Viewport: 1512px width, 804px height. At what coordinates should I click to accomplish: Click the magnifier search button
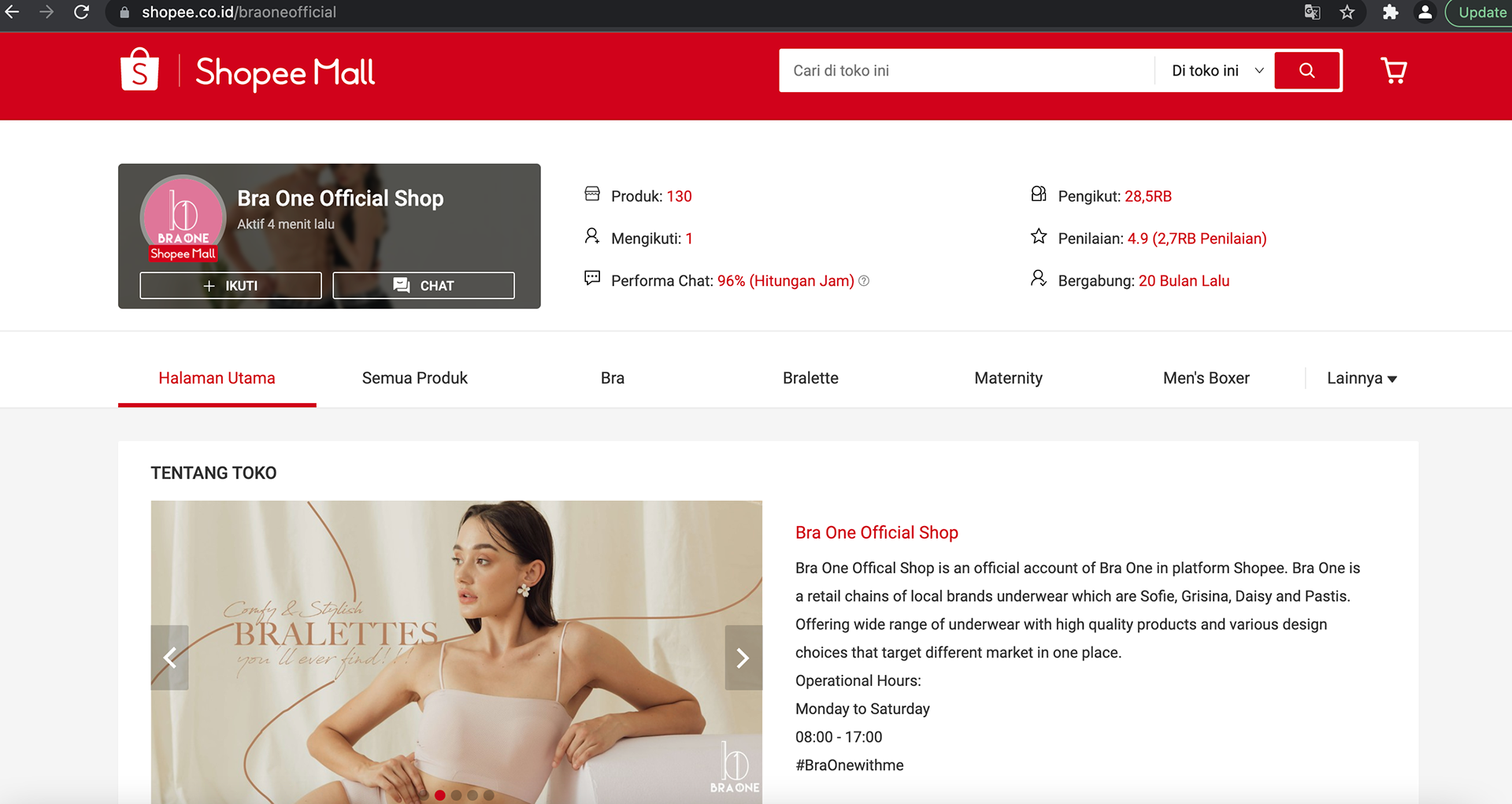tap(1307, 71)
